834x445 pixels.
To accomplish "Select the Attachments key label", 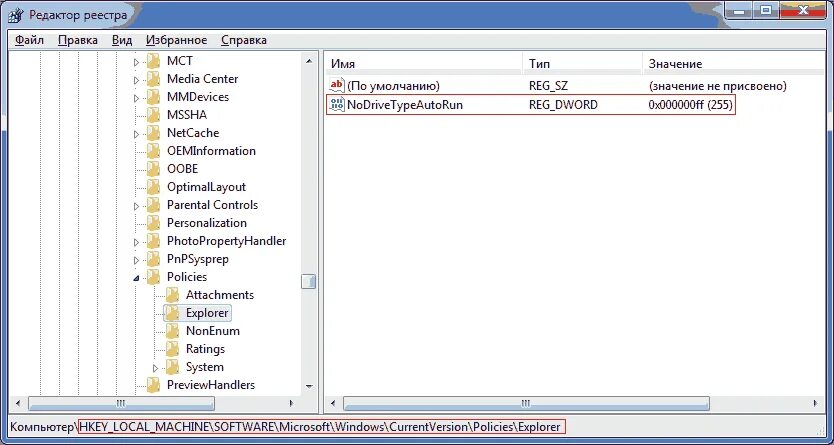I will click(220, 295).
